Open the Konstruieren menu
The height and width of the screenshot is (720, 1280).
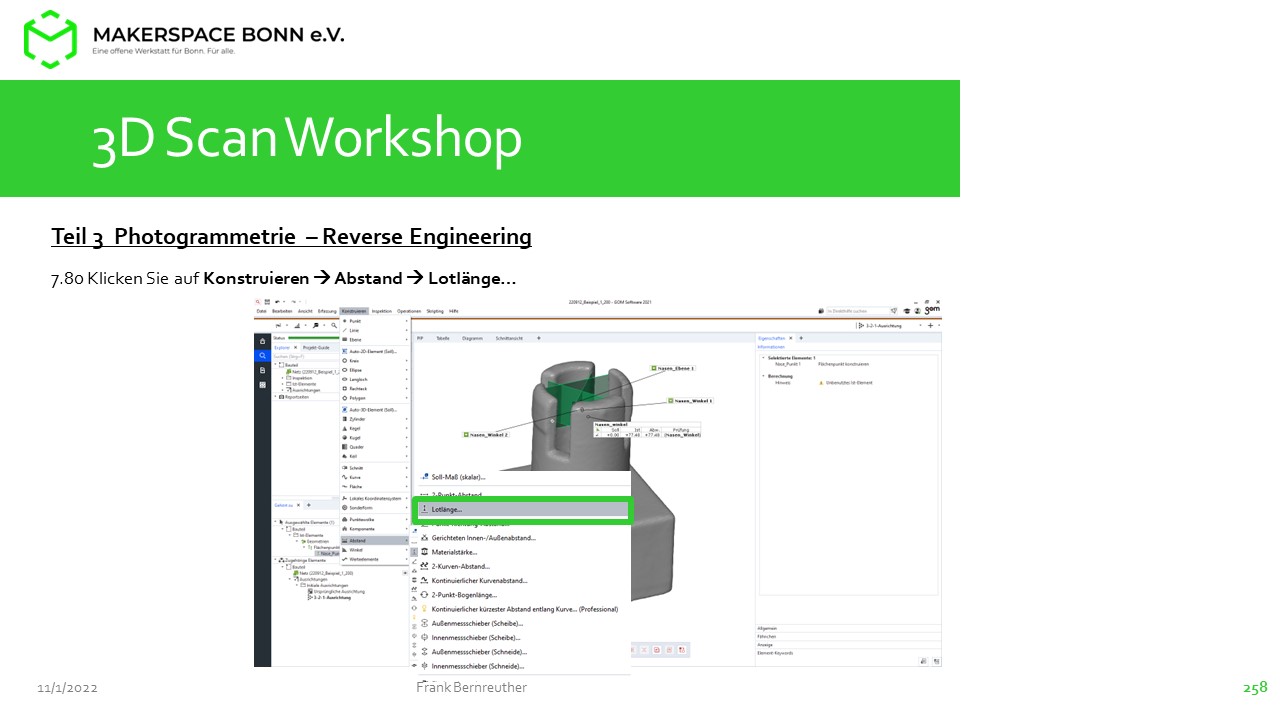pos(354,312)
